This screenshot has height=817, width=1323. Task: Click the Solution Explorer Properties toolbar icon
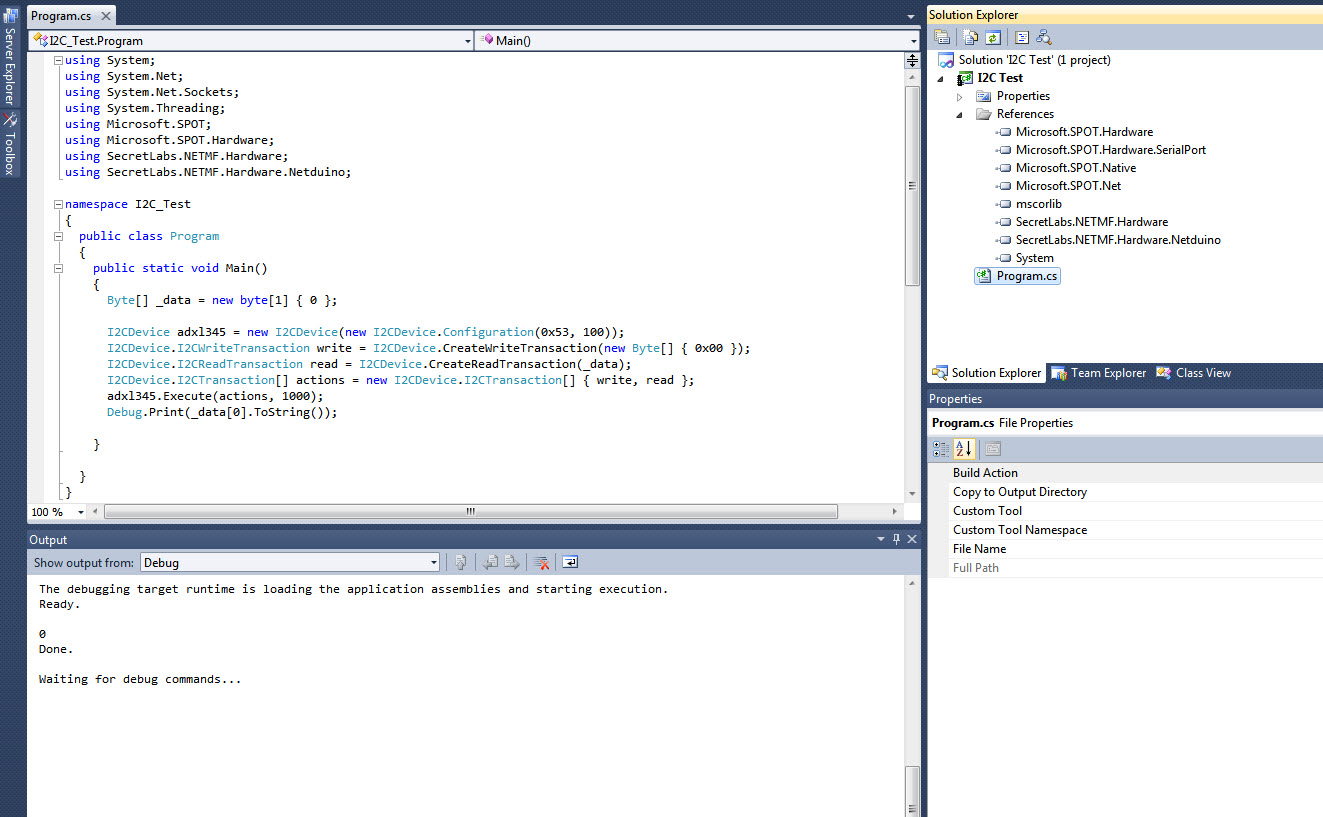tap(942, 37)
